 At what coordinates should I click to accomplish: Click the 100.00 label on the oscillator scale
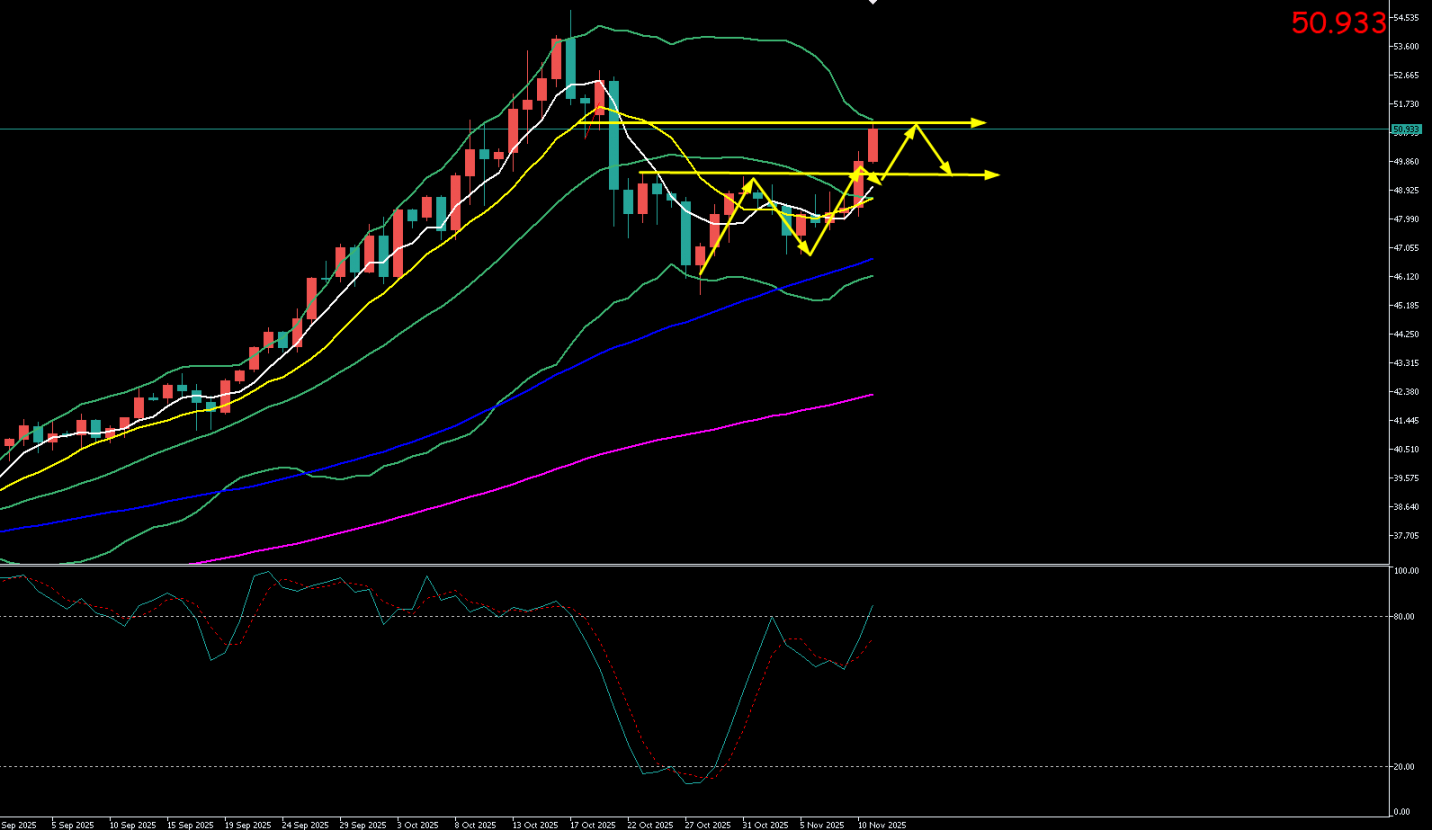(x=1406, y=571)
